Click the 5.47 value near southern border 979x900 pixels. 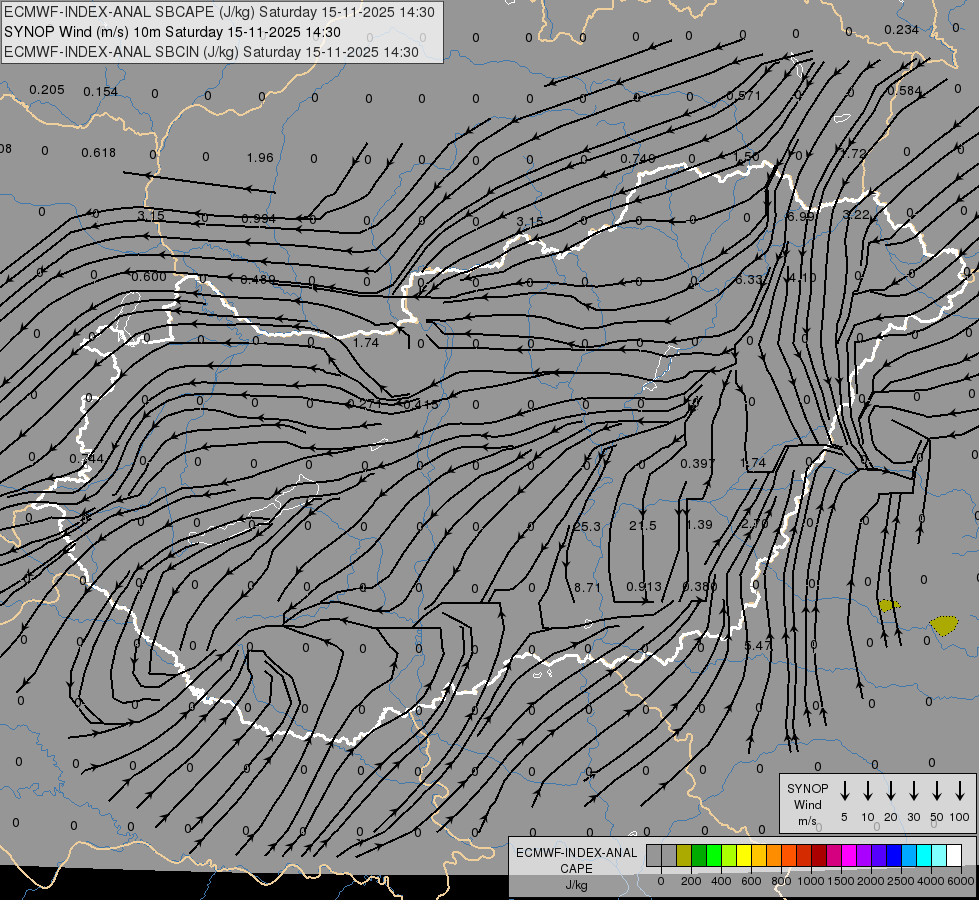tap(757, 645)
